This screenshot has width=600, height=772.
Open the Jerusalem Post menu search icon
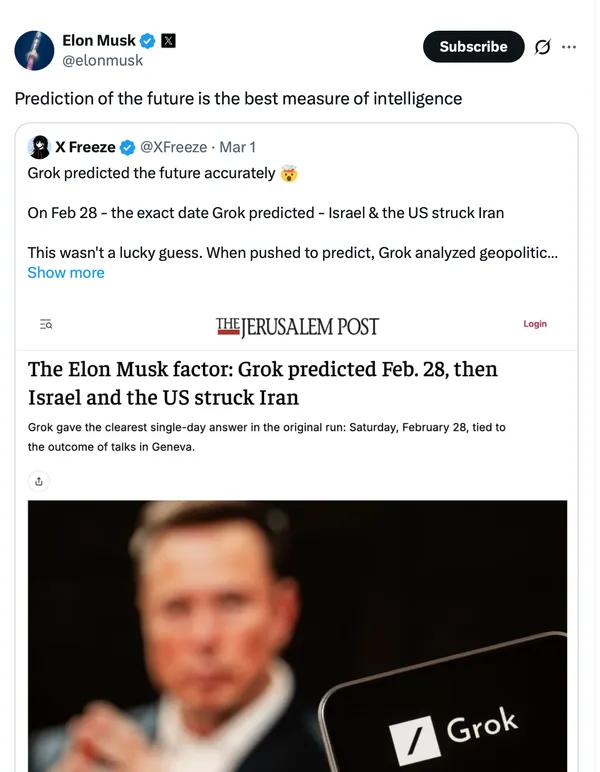pos(46,325)
